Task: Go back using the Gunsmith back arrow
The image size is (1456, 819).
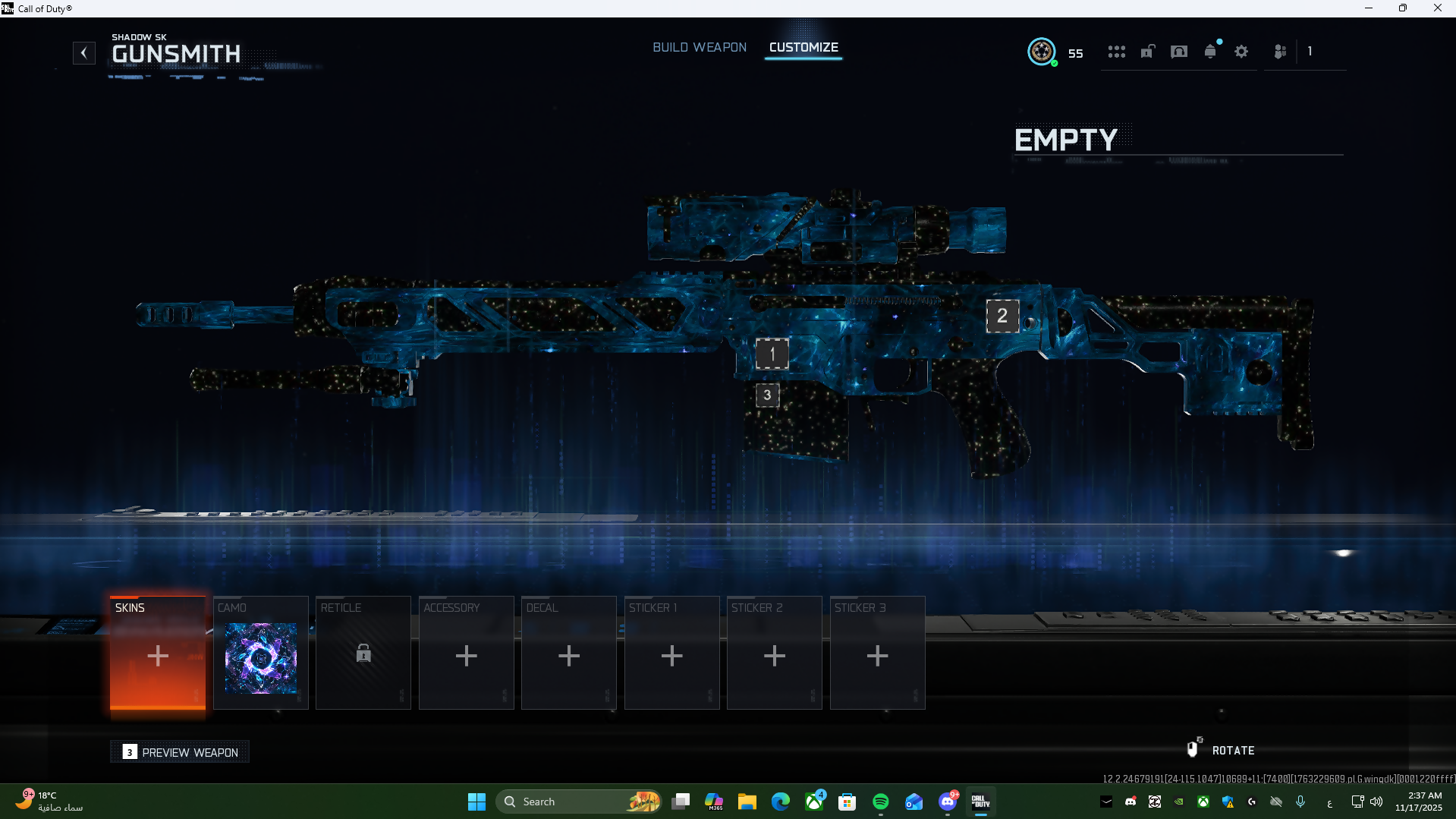Action: pos(84,53)
